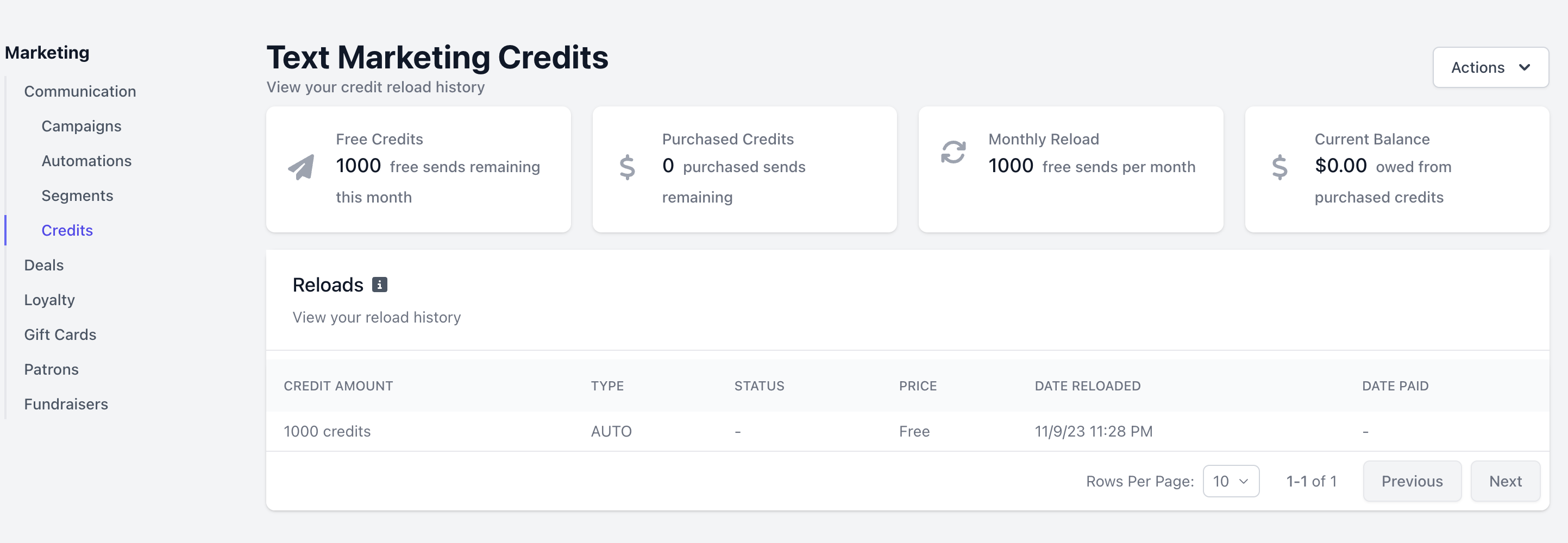Open Campaigns in the sidebar
This screenshot has height=543, width=1568.
click(x=81, y=126)
